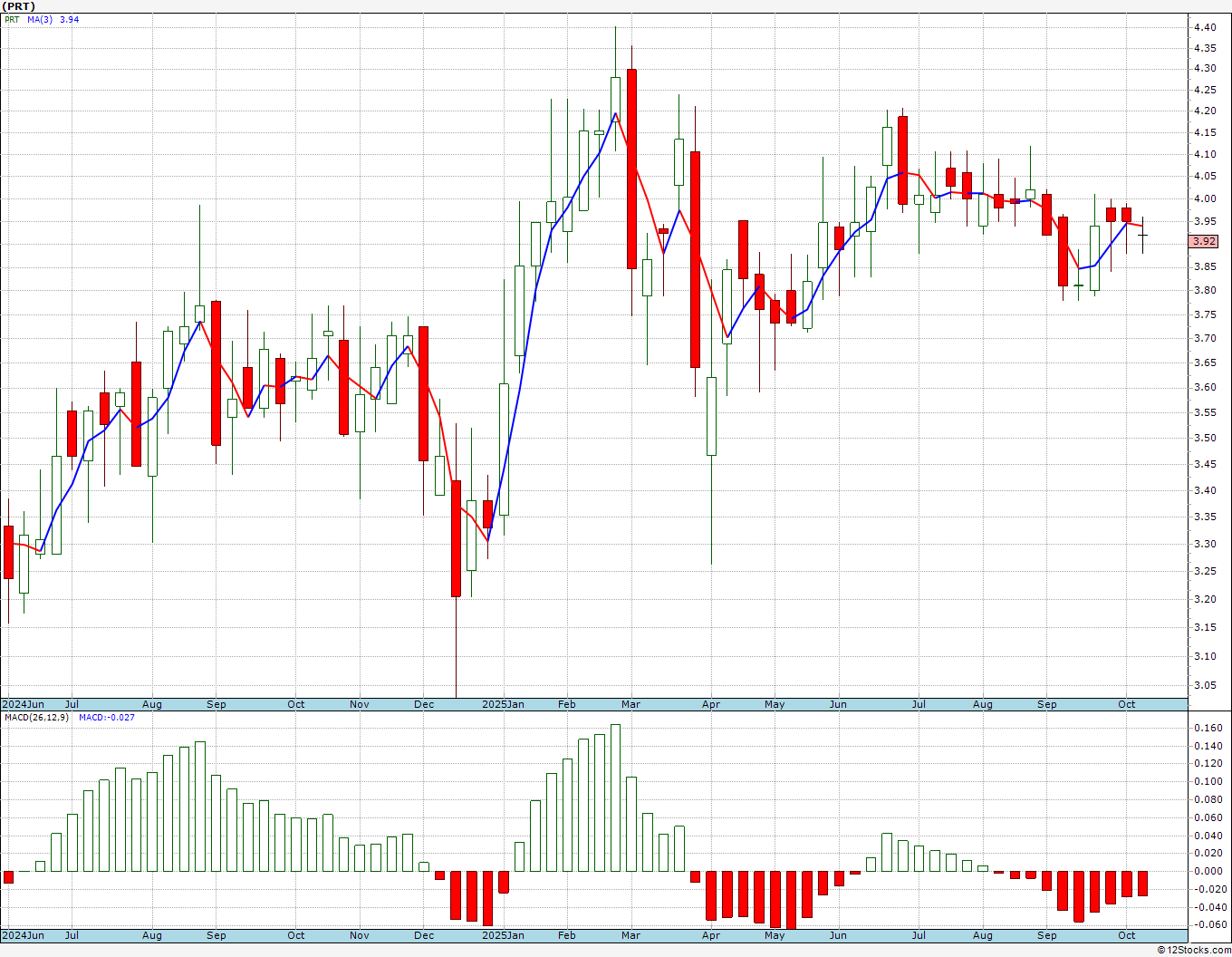Viewport: 1232px width, 957px height.
Task: Select the 4.00 price axis label
Action: click(x=1205, y=198)
